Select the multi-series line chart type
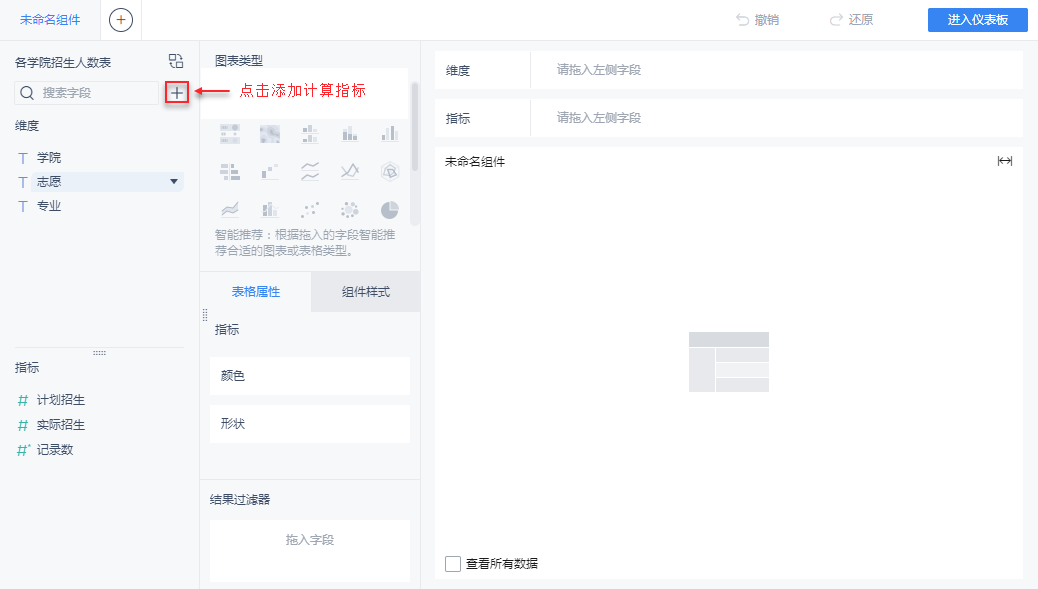The width and height of the screenshot is (1038, 589). pos(350,172)
